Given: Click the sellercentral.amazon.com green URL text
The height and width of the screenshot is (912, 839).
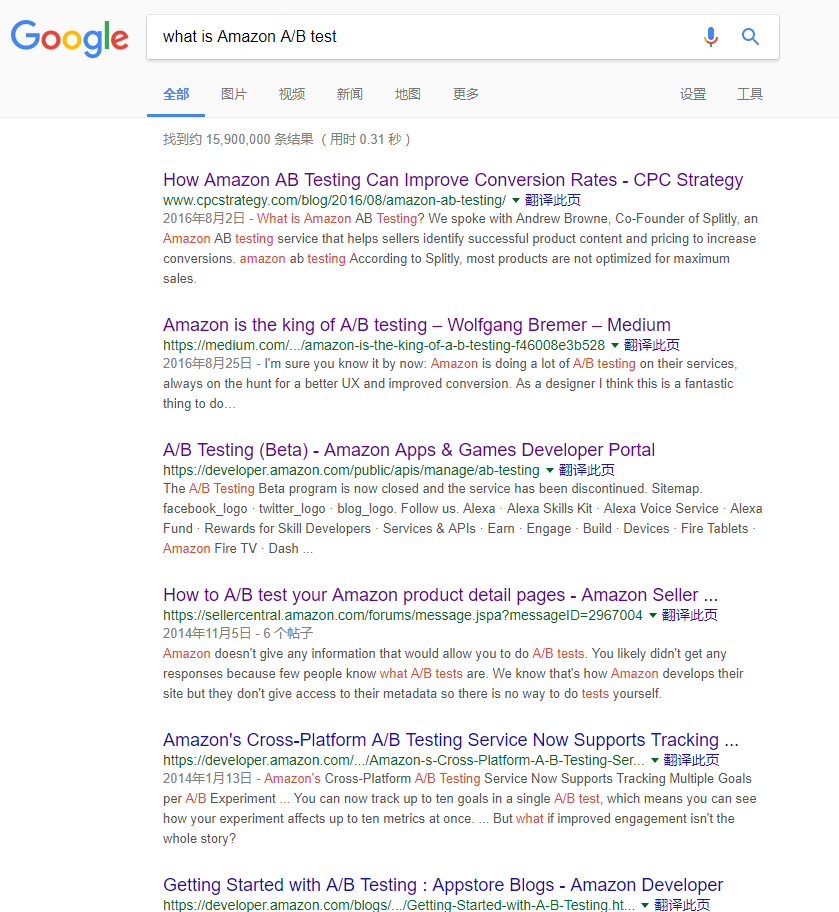Looking at the screenshot, I should [403, 615].
